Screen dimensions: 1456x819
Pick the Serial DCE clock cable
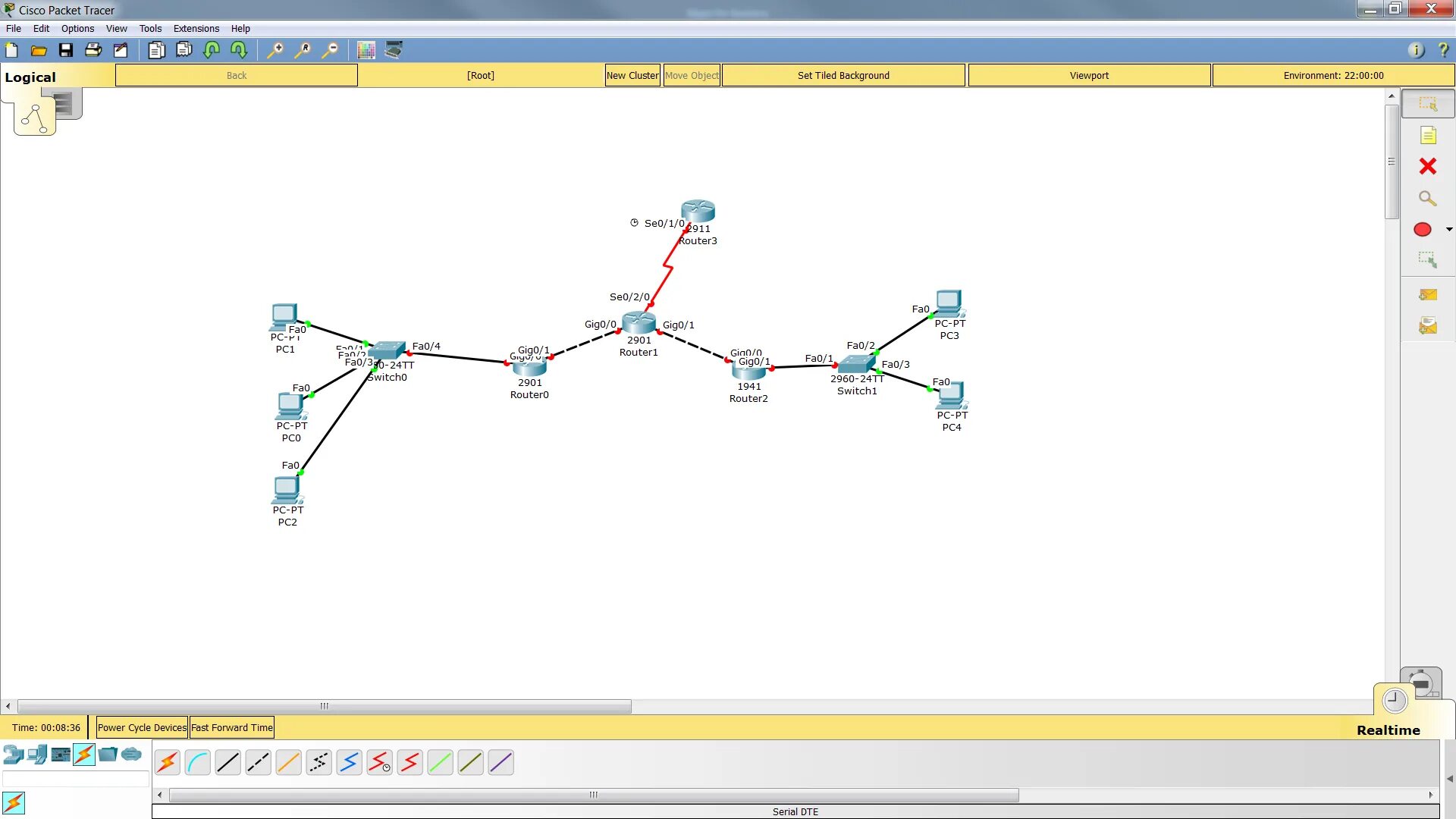pyautogui.click(x=379, y=762)
